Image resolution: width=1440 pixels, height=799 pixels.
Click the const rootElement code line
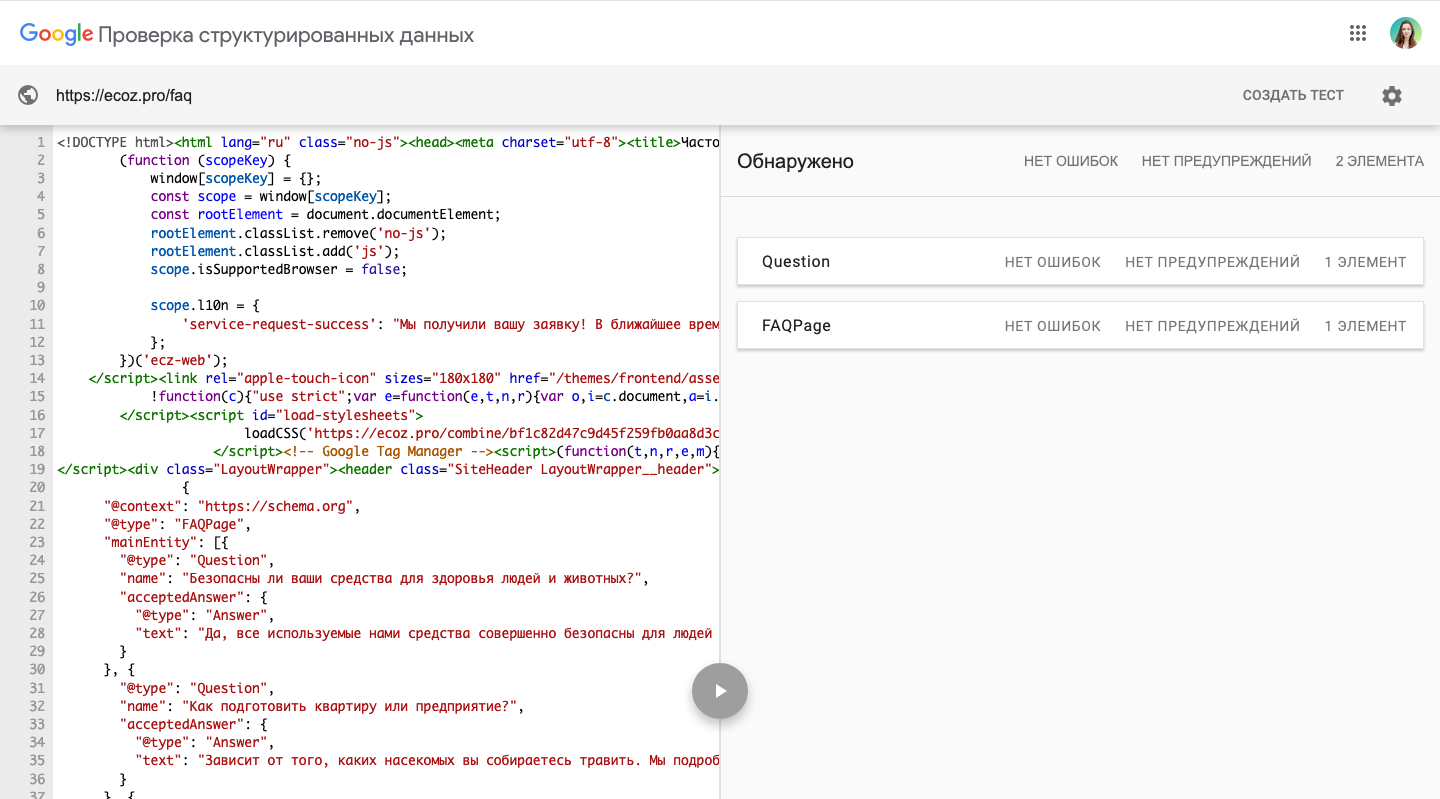point(325,214)
